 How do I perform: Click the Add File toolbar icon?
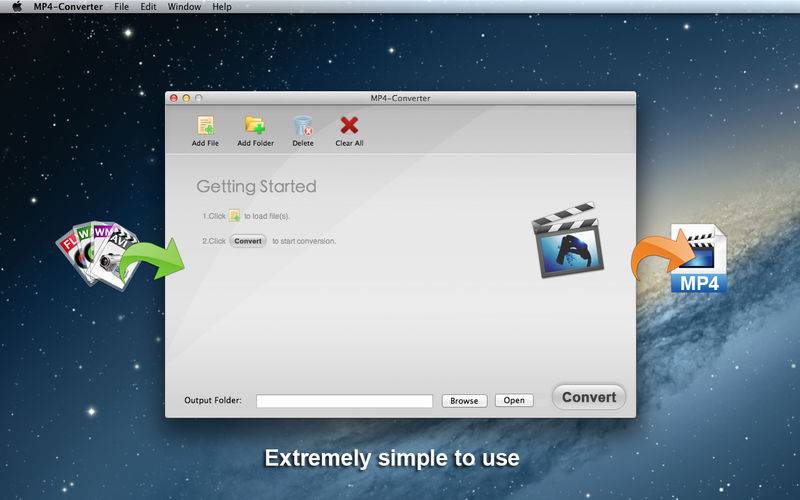pos(206,126)
